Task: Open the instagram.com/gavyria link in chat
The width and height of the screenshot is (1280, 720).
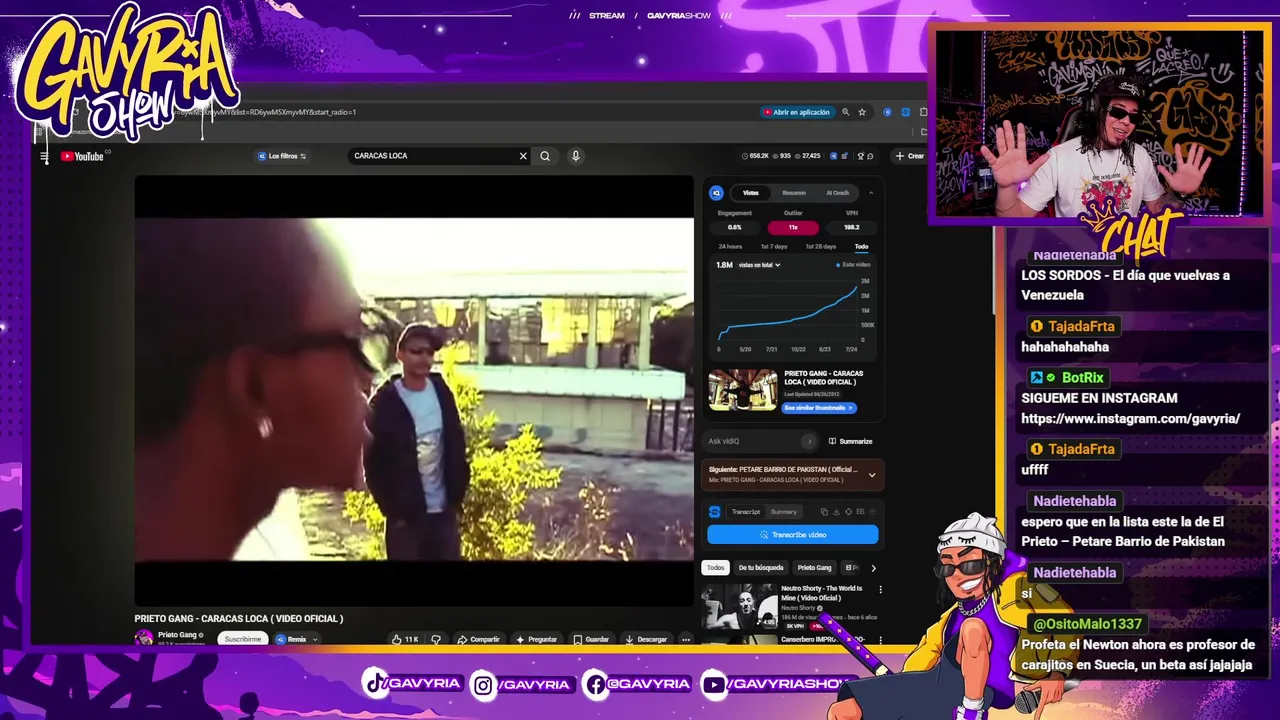Action: [1130, 419]
